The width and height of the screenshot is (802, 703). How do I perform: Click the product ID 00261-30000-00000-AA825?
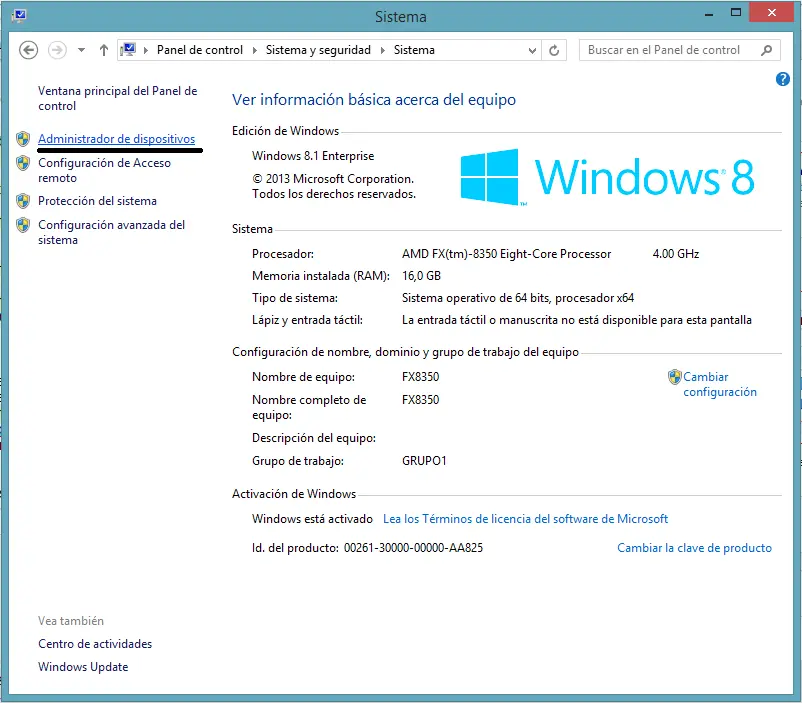tap(413, 548)
